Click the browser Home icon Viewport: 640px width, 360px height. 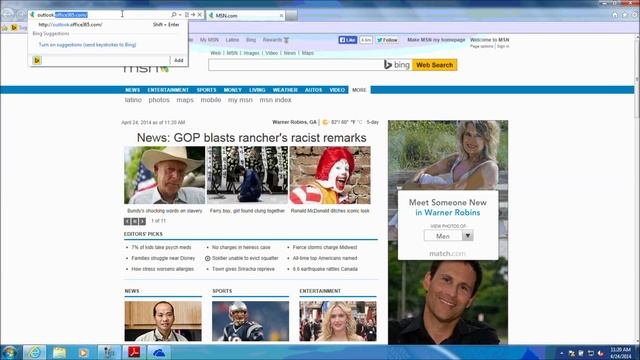pyautogui.click(x=615, y=15)
